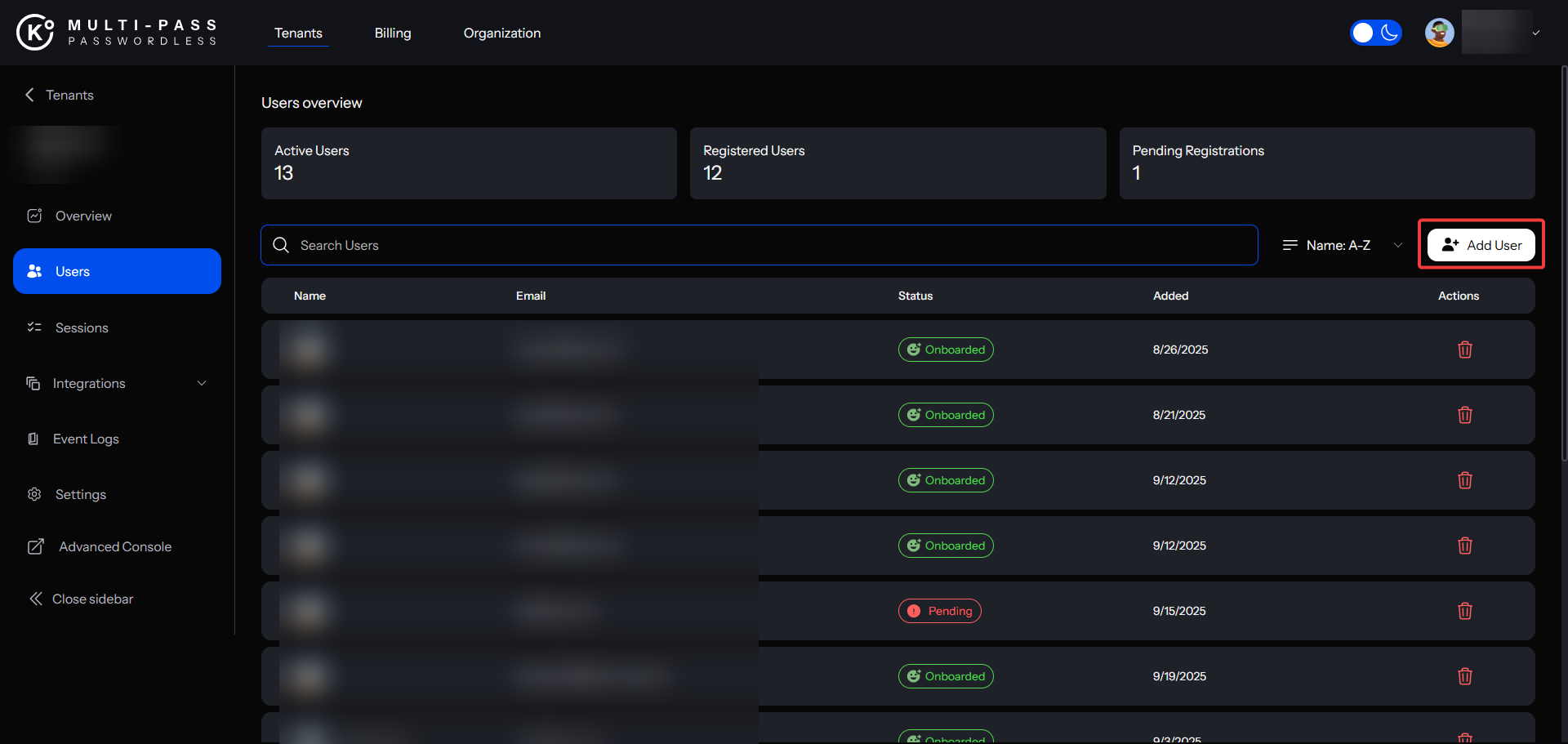
Task: Click the user avatar in header
Action: (x=1439, y=33)
